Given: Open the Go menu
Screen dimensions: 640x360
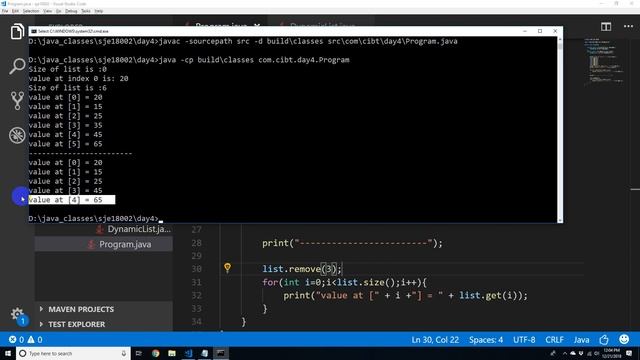Looking at the screenshot, I should [58, 11].
